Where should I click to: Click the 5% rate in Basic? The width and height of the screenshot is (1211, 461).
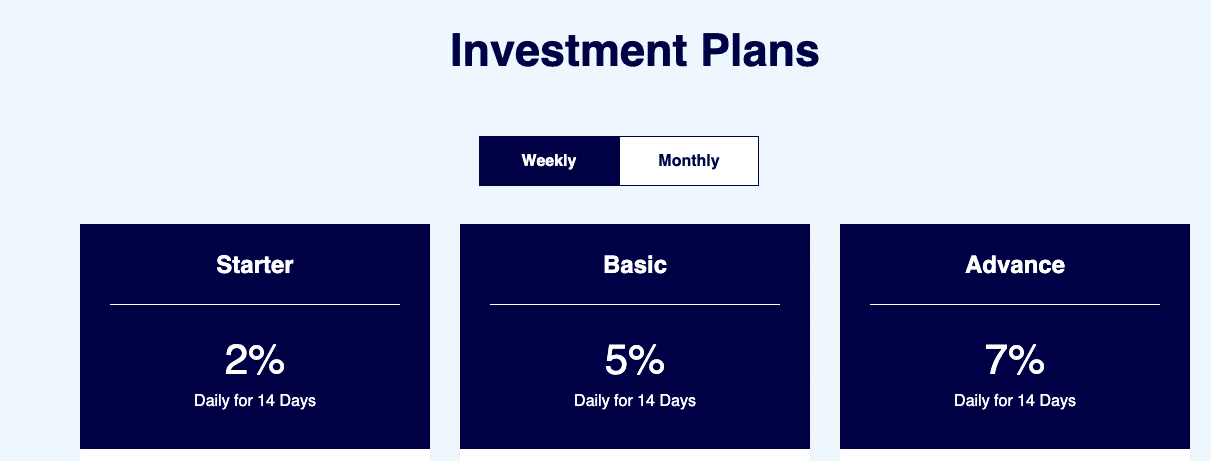pos(635,360)
